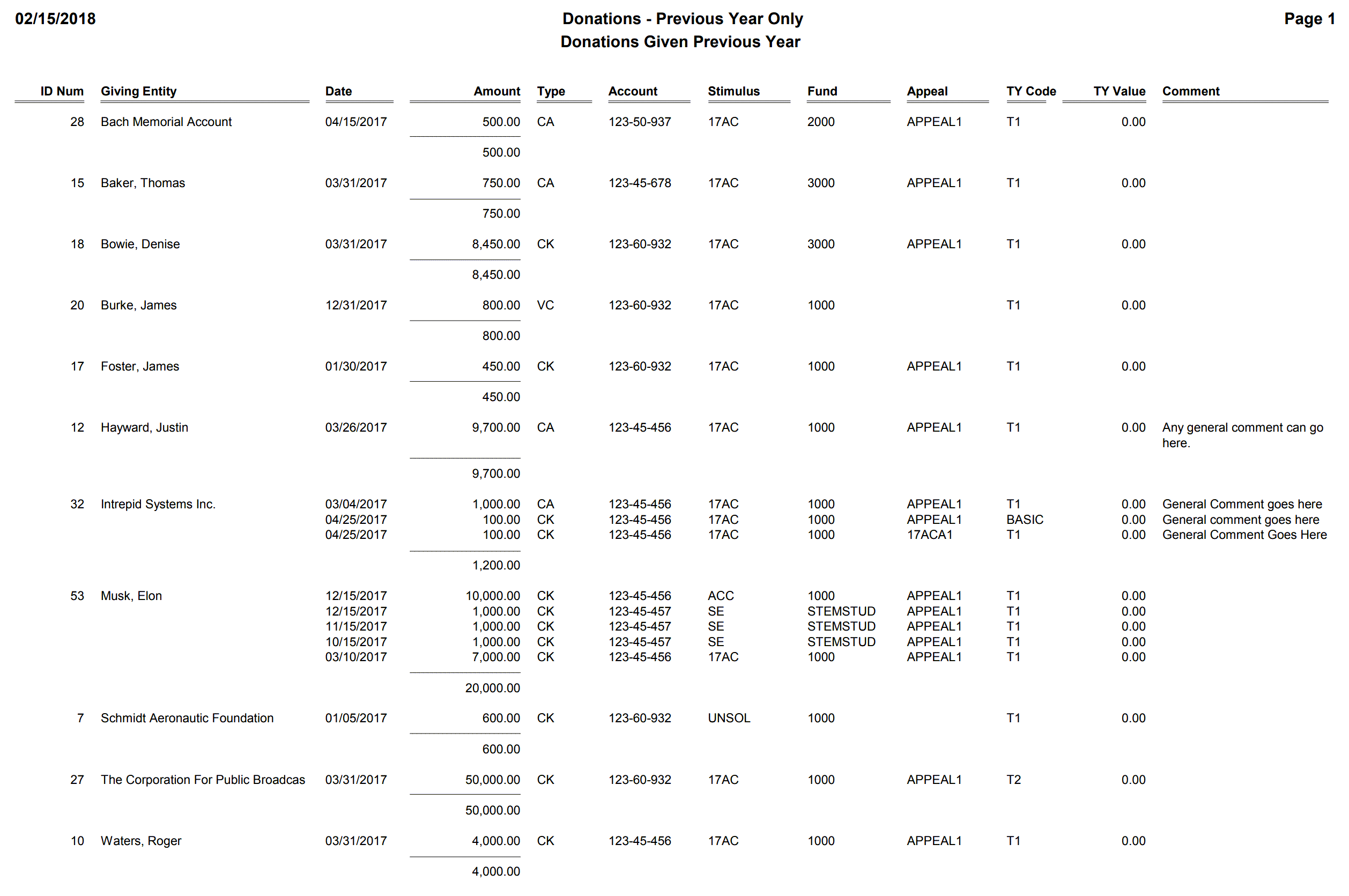Click account 123-50-937 for Bach Memorial
1349x896 pixels.
(639, 122)
